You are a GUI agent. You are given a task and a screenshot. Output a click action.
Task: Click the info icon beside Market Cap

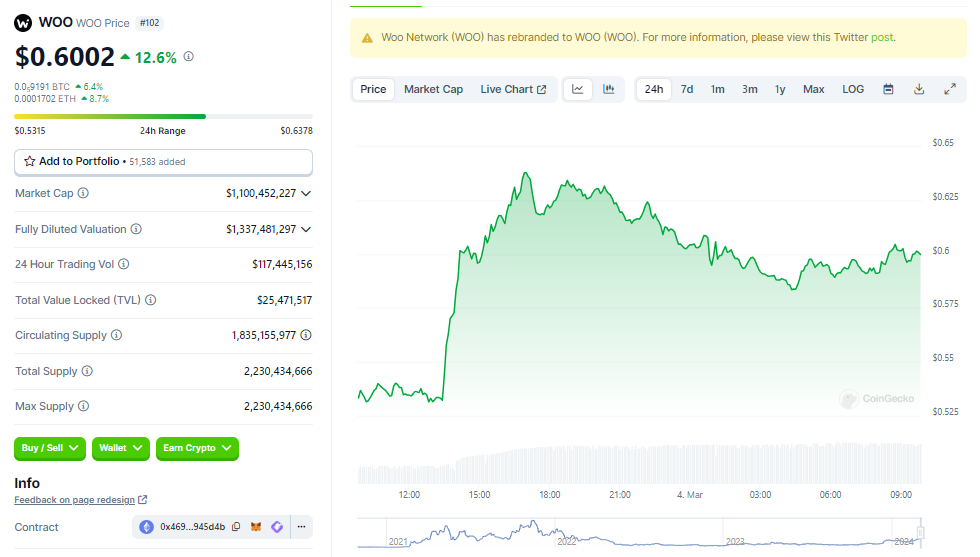(x=83, y=193)
